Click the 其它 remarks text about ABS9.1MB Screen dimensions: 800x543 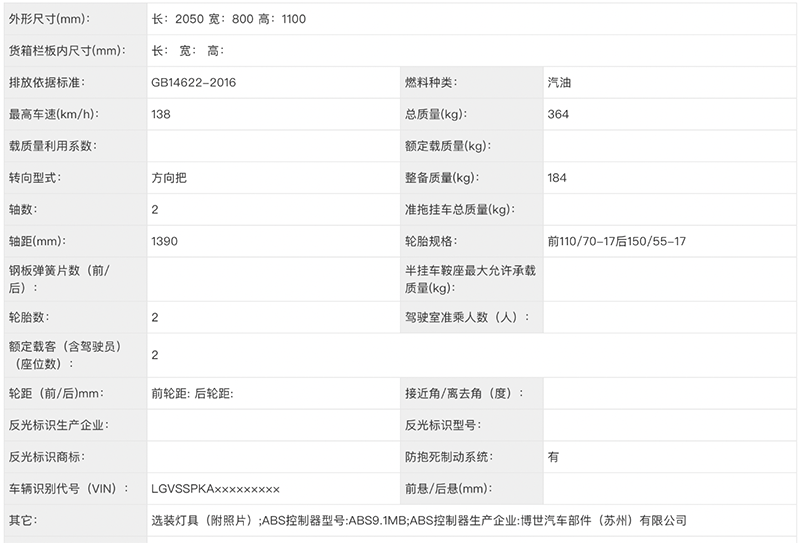coord(418,521)
